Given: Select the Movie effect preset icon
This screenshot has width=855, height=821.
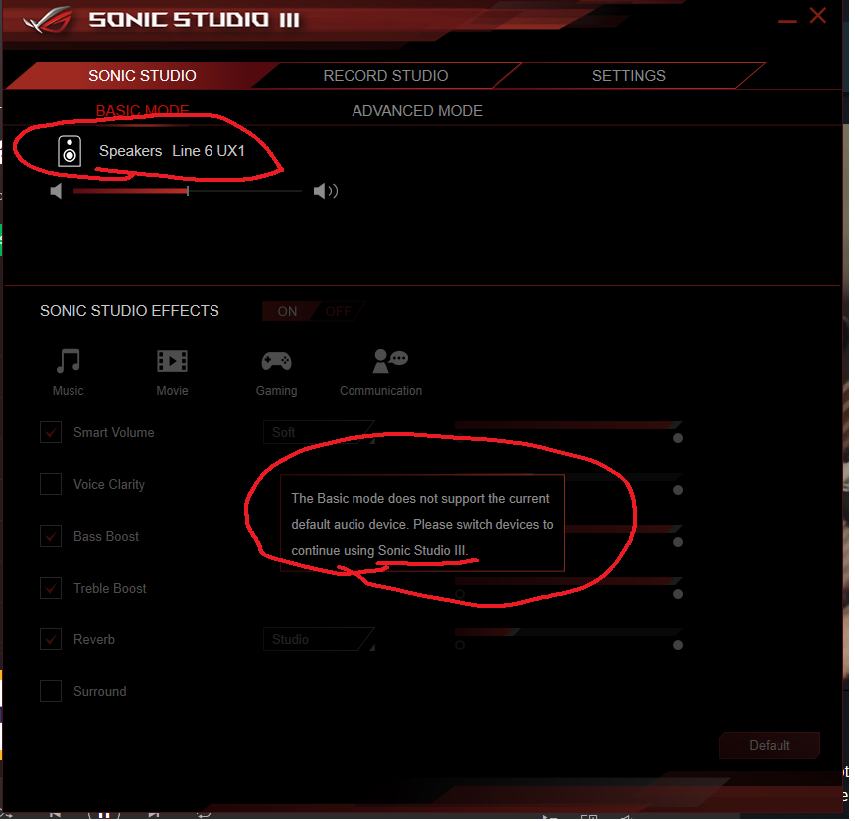Looking at the screenshot, I should pyautogui.click(x=172, y=361).
